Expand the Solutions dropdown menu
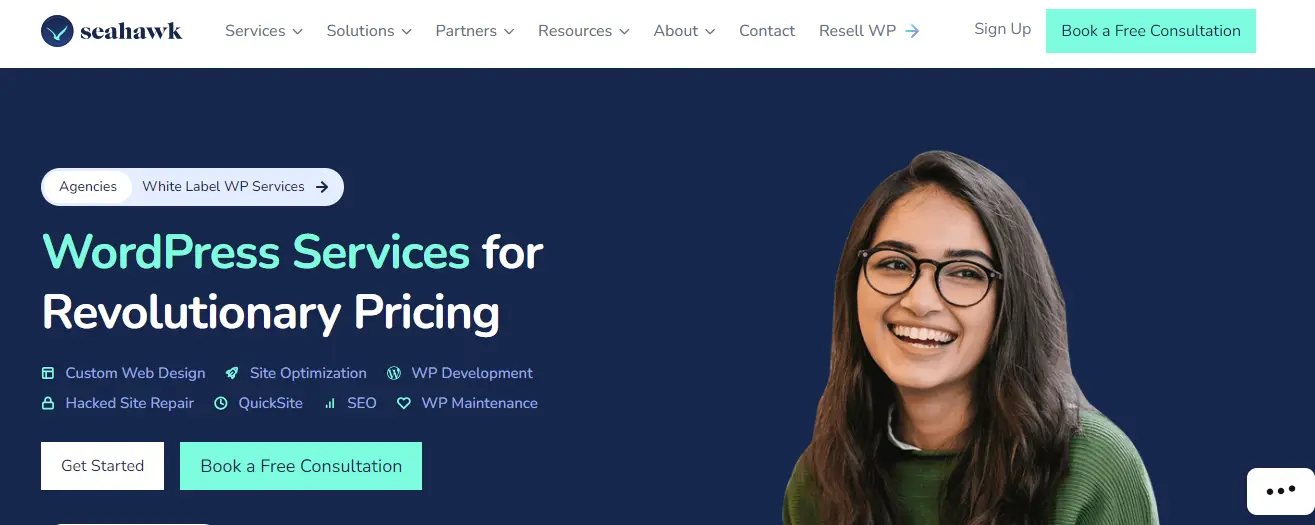 point(369,31)
